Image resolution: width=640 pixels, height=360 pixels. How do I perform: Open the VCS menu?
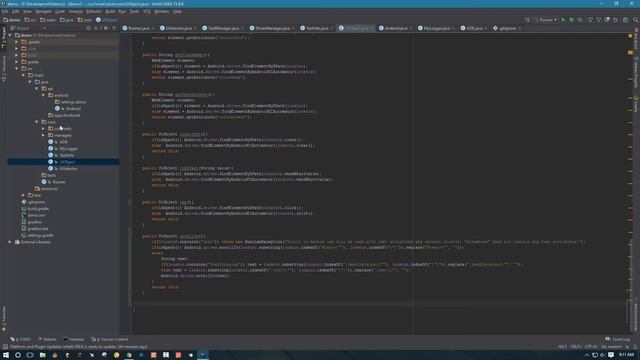(x=147, y=11)
